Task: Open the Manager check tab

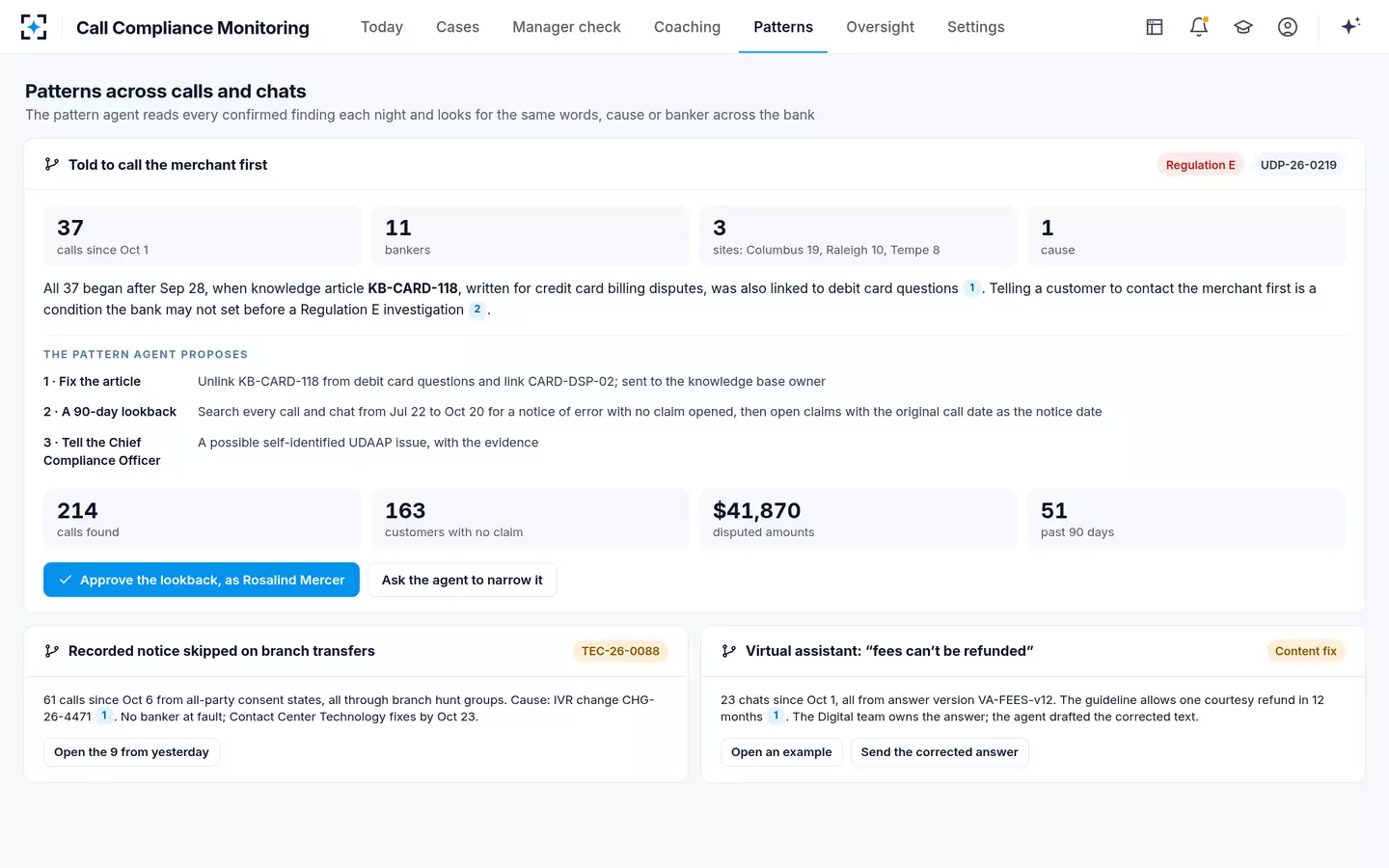Action: point(566,27)
